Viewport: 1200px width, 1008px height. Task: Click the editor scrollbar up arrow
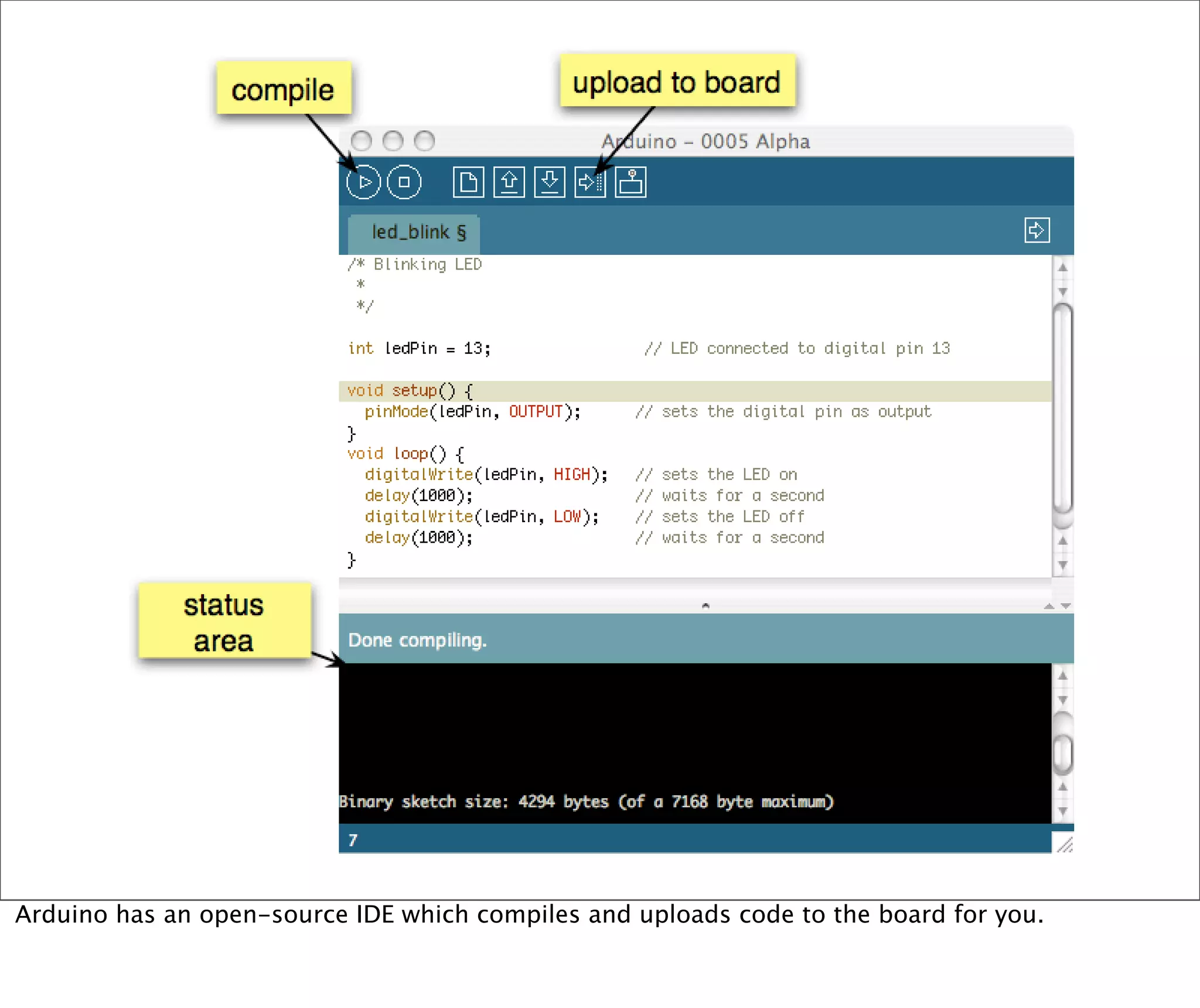[x=1062, y=268]
